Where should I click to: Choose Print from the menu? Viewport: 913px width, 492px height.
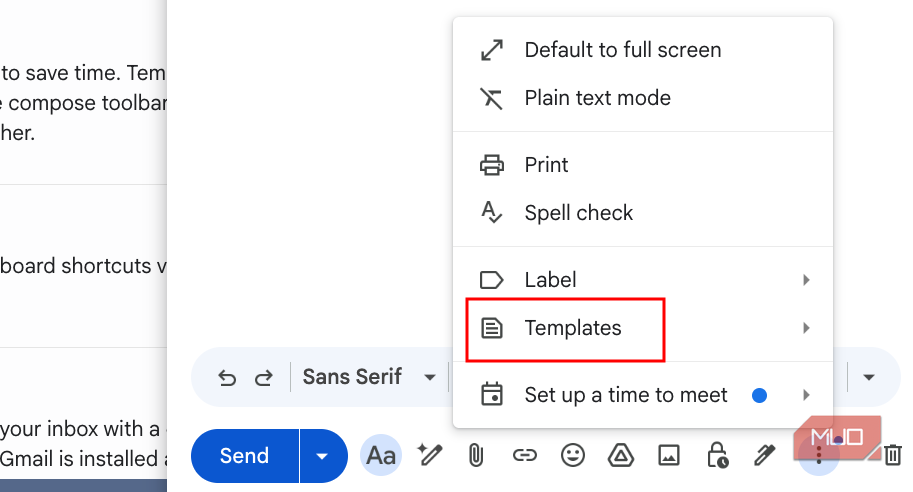pyautogui.click(x=643, y=165)
